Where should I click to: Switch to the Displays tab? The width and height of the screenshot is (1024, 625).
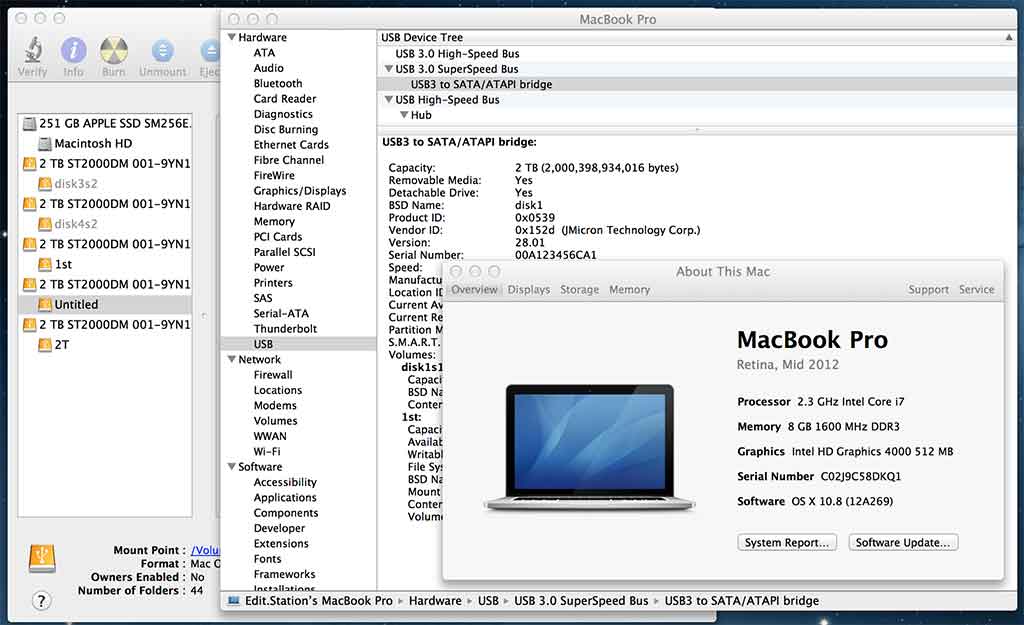coord(528,289)
